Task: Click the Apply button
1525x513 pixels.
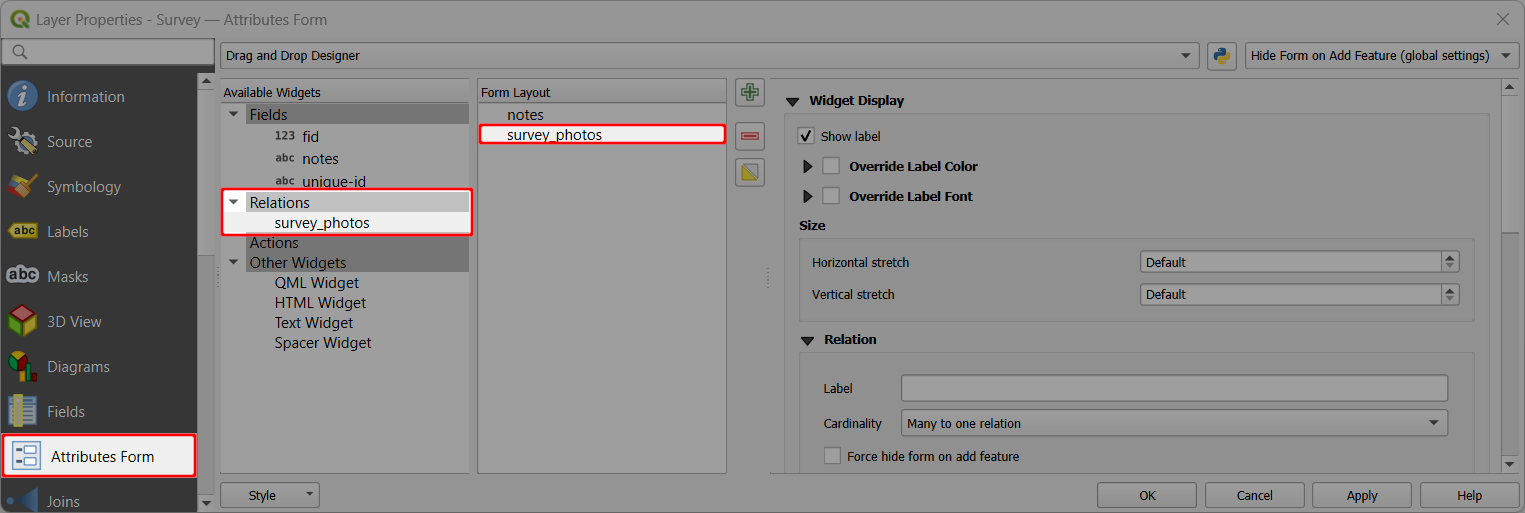Action: 1362,495
